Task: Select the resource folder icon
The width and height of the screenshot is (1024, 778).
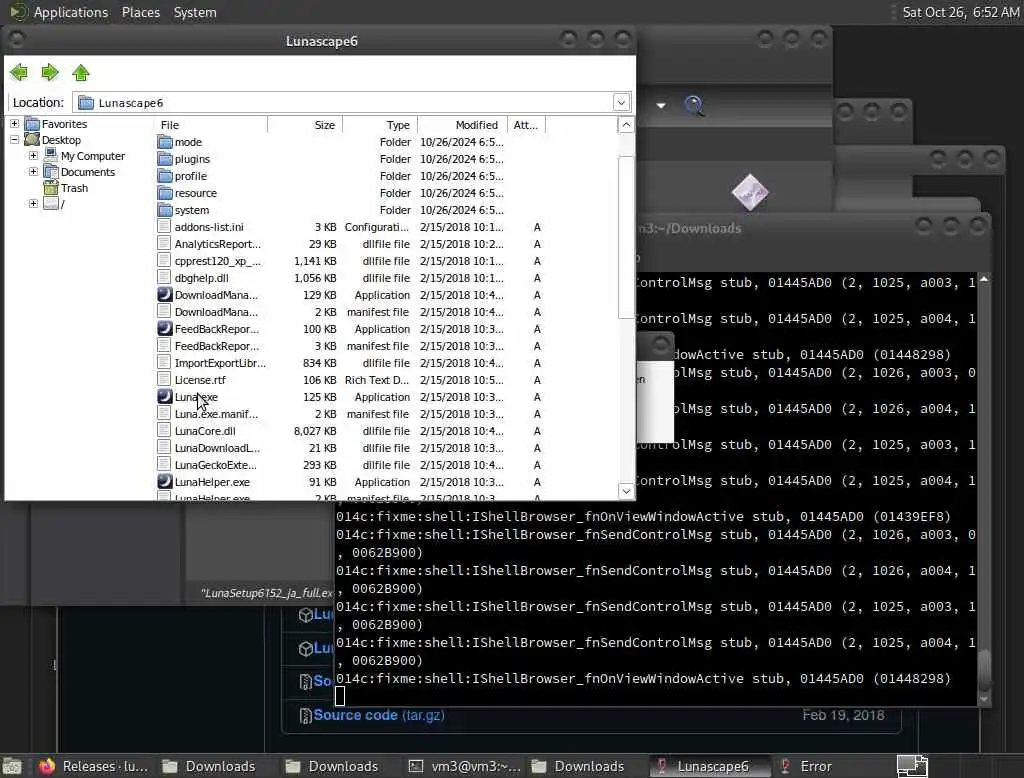Action: pyautogui.click(x=165, y=193)
